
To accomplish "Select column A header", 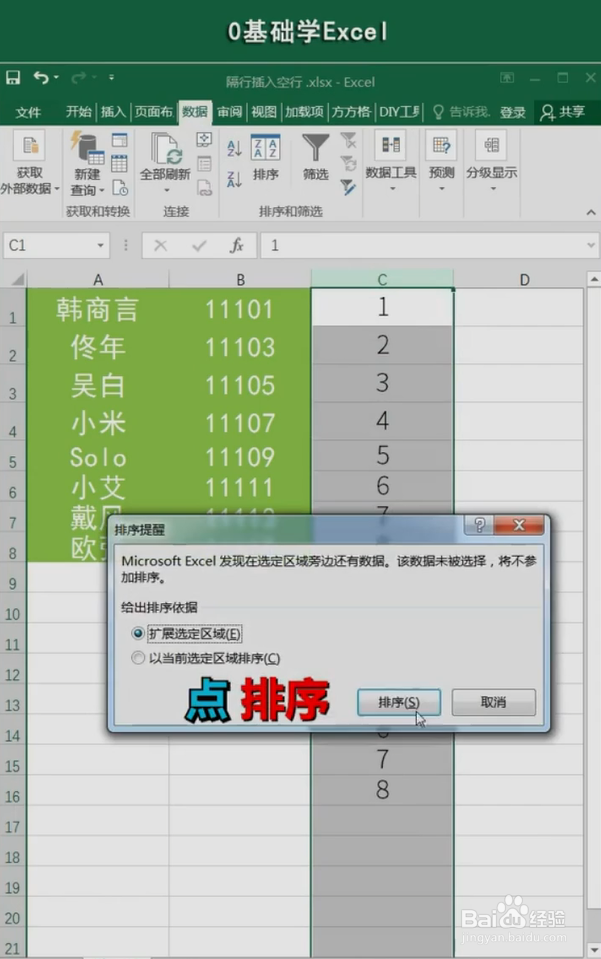I will click(x=98, y=280).
